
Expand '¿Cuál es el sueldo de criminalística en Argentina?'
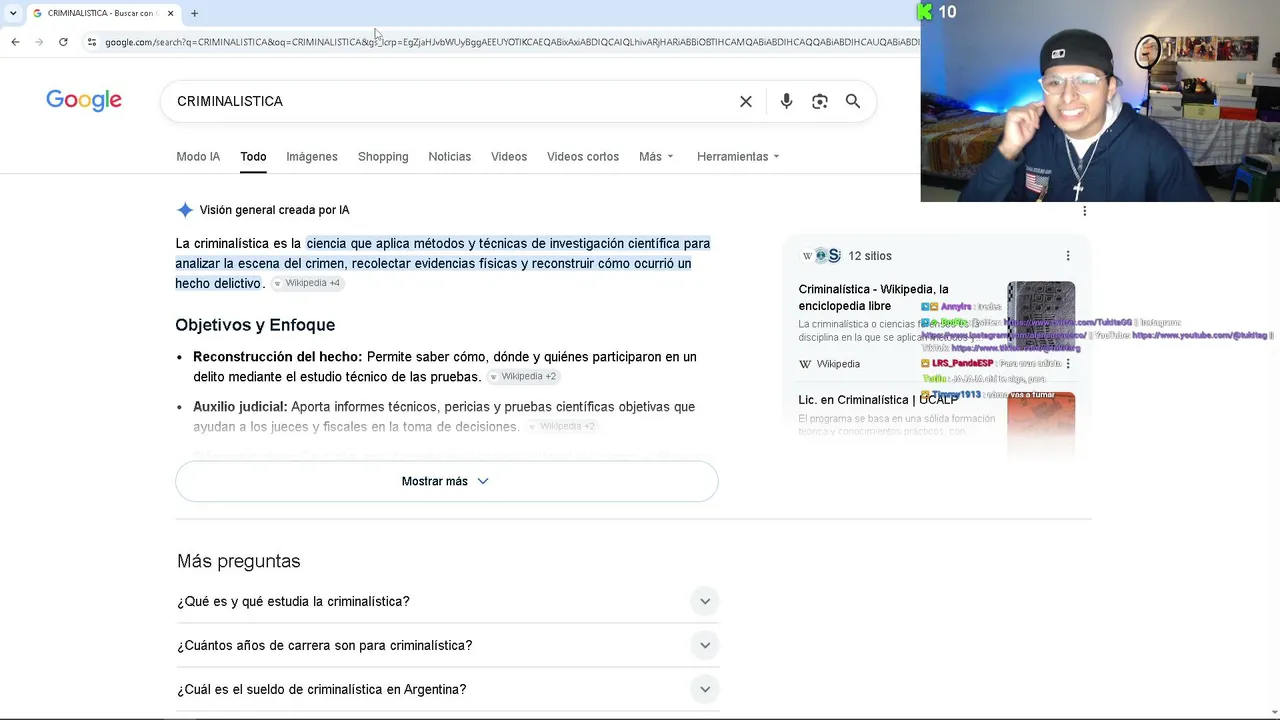point(447,689)
